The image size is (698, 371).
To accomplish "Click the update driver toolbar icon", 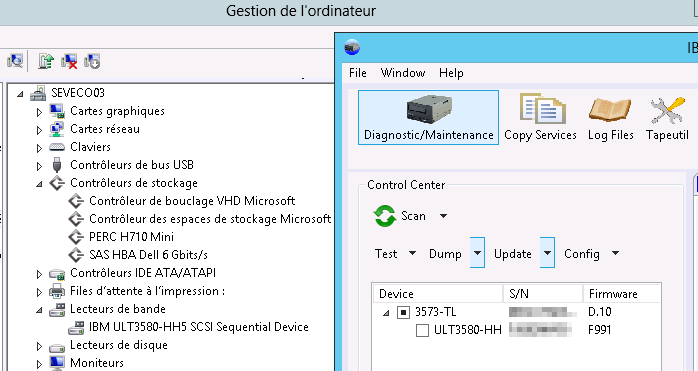I will pos(46,61).
